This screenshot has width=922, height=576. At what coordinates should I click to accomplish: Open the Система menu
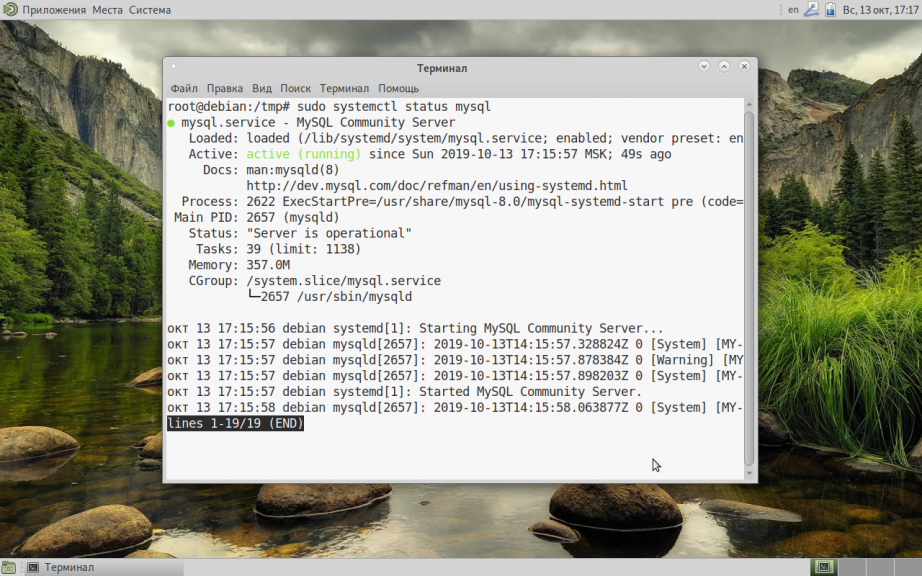pyautogui.click(x=150, y=9)
